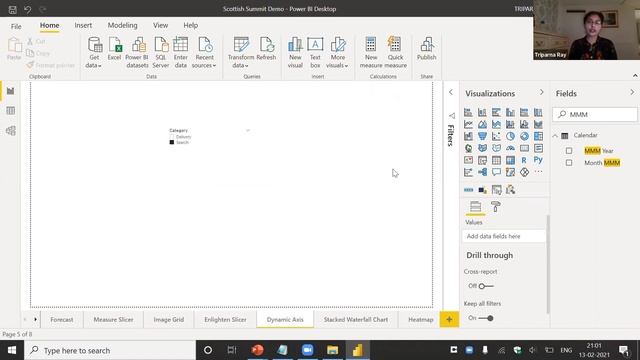Select R script visual
Viewport: 640px width, 360px height.
coord(524,160)
